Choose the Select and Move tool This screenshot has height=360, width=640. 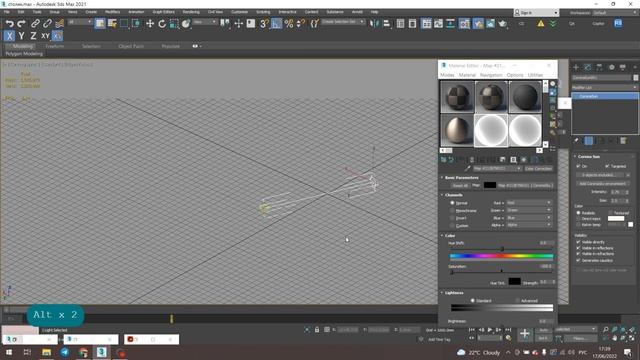pyautogui.click(x=150, y=24)
